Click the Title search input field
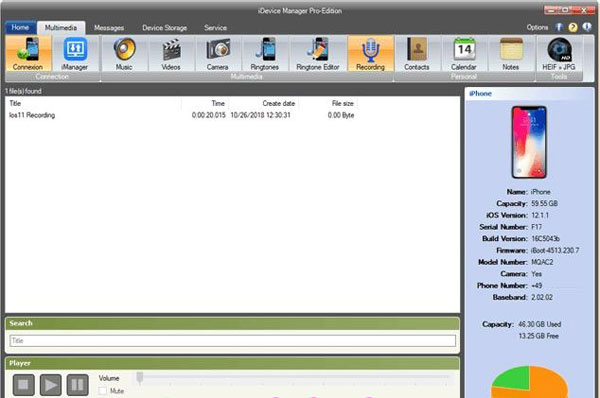The height and width of the screenshot is (398, 600). pos(233,341)
